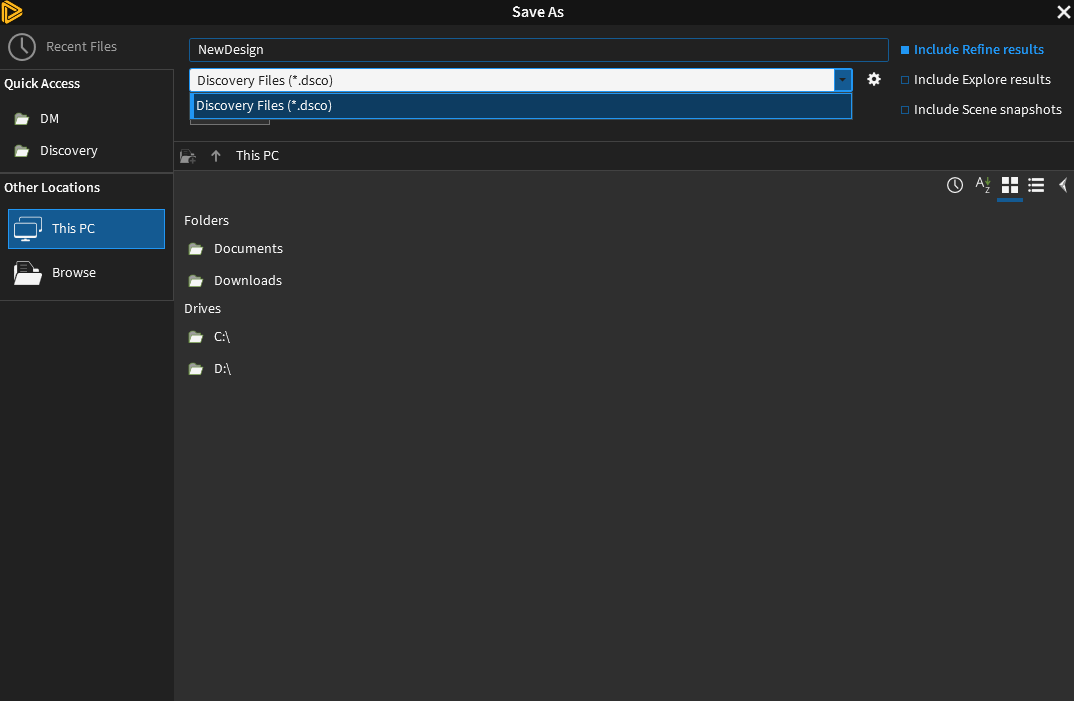Switch to grid tile view
Viewport: 1074px width, 701px height.
tap(1010, 185)
